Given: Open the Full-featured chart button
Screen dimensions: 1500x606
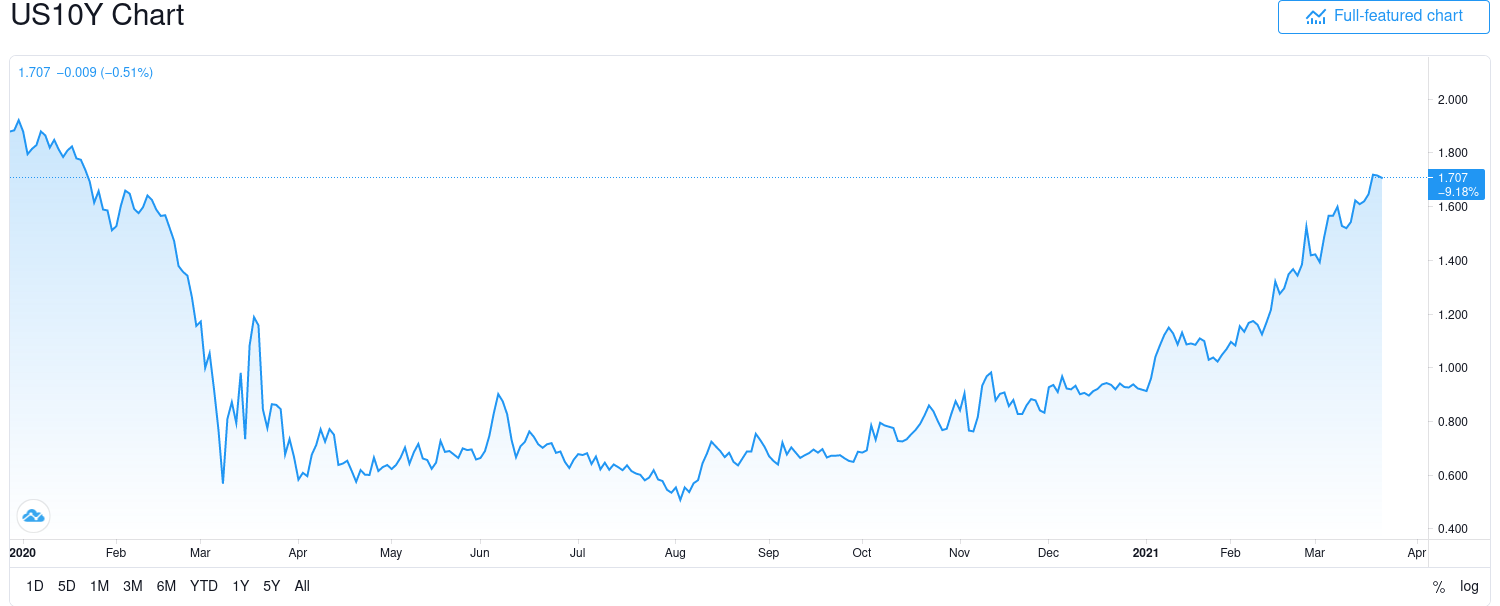Looking at the screenshot, I should tap(1383, 17).
